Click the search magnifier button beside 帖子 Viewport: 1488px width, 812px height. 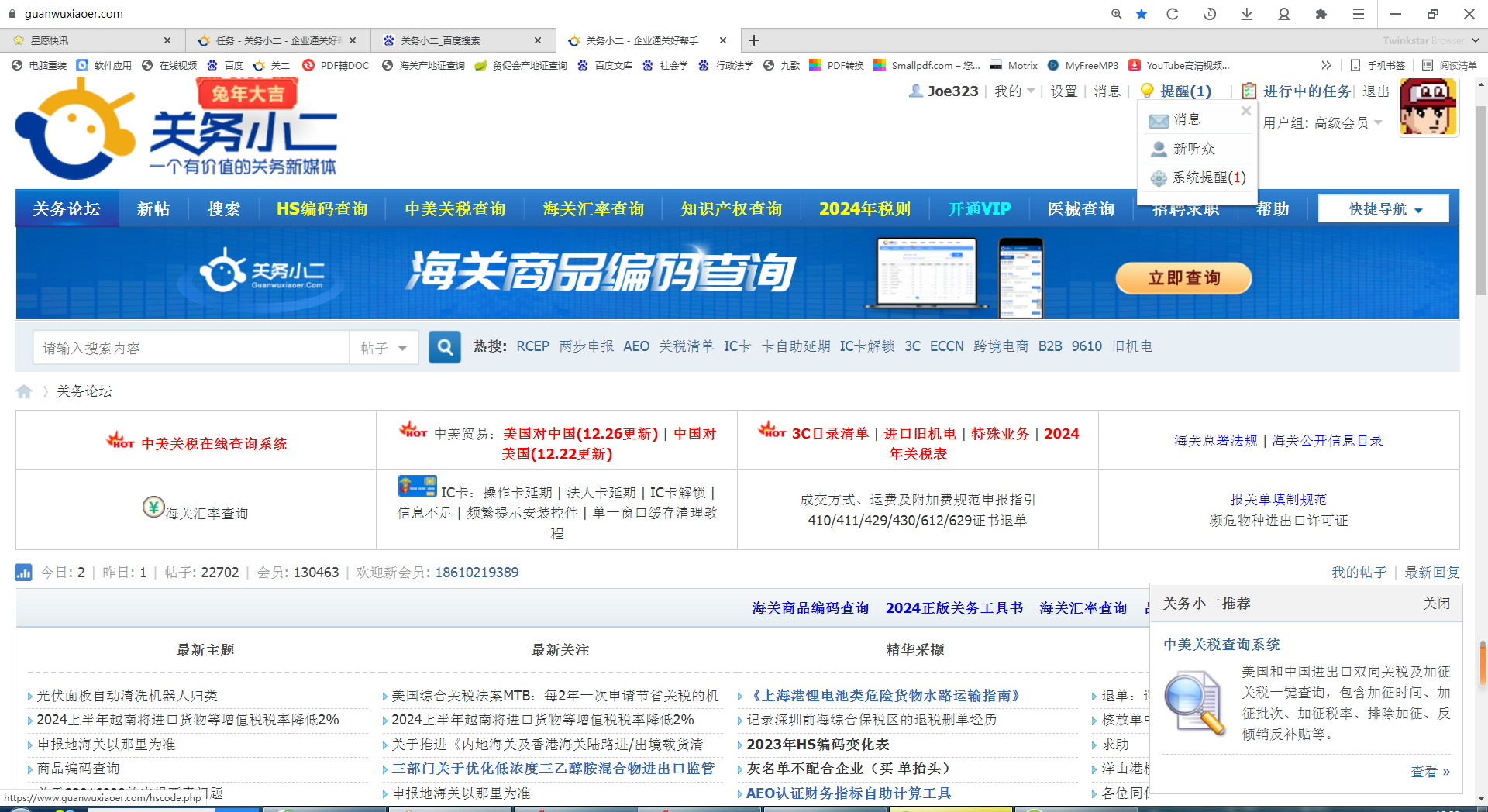coord(445,347)
